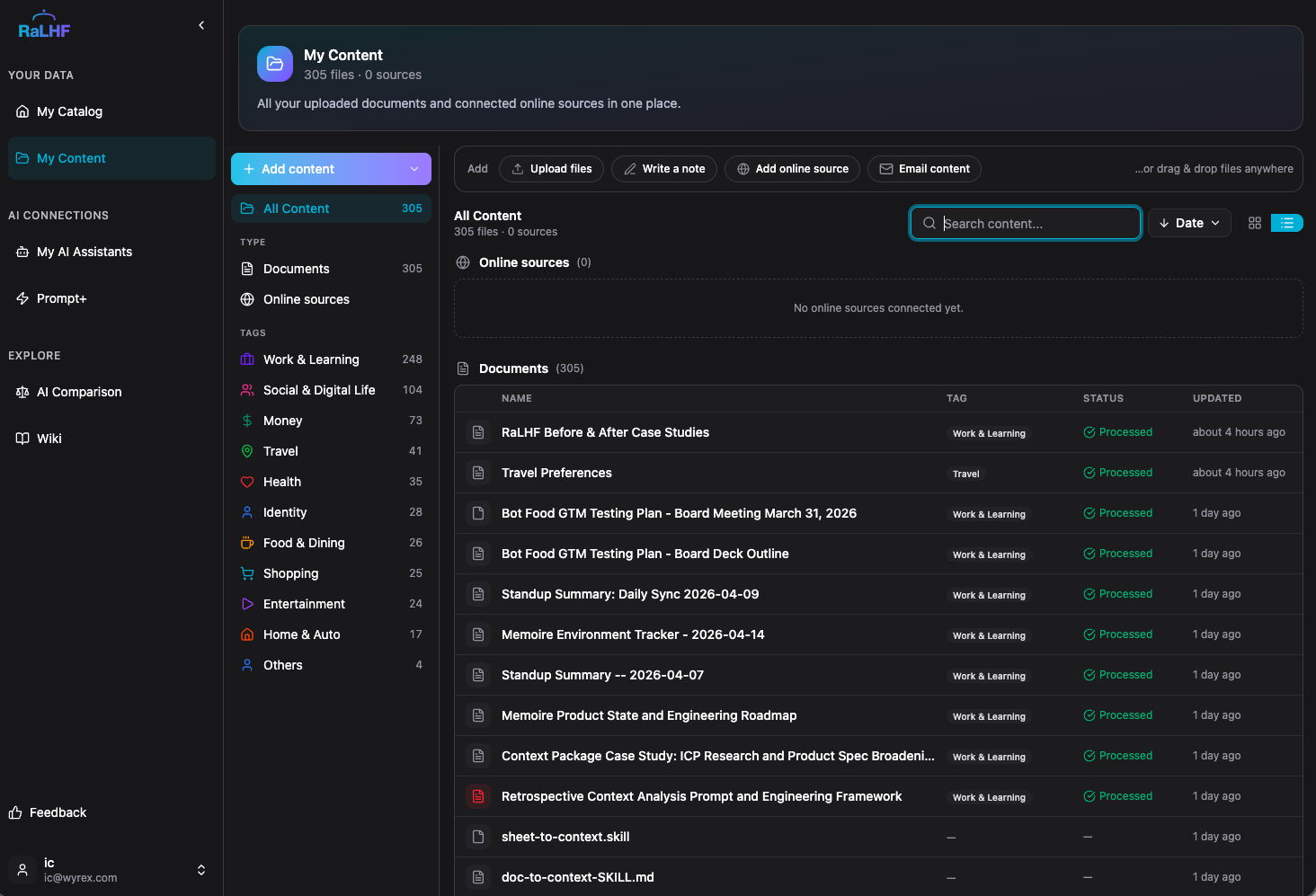This screenshot has width=1316, height=896.
Task: Open My AI Assistants
Action: tap(111, 252)
